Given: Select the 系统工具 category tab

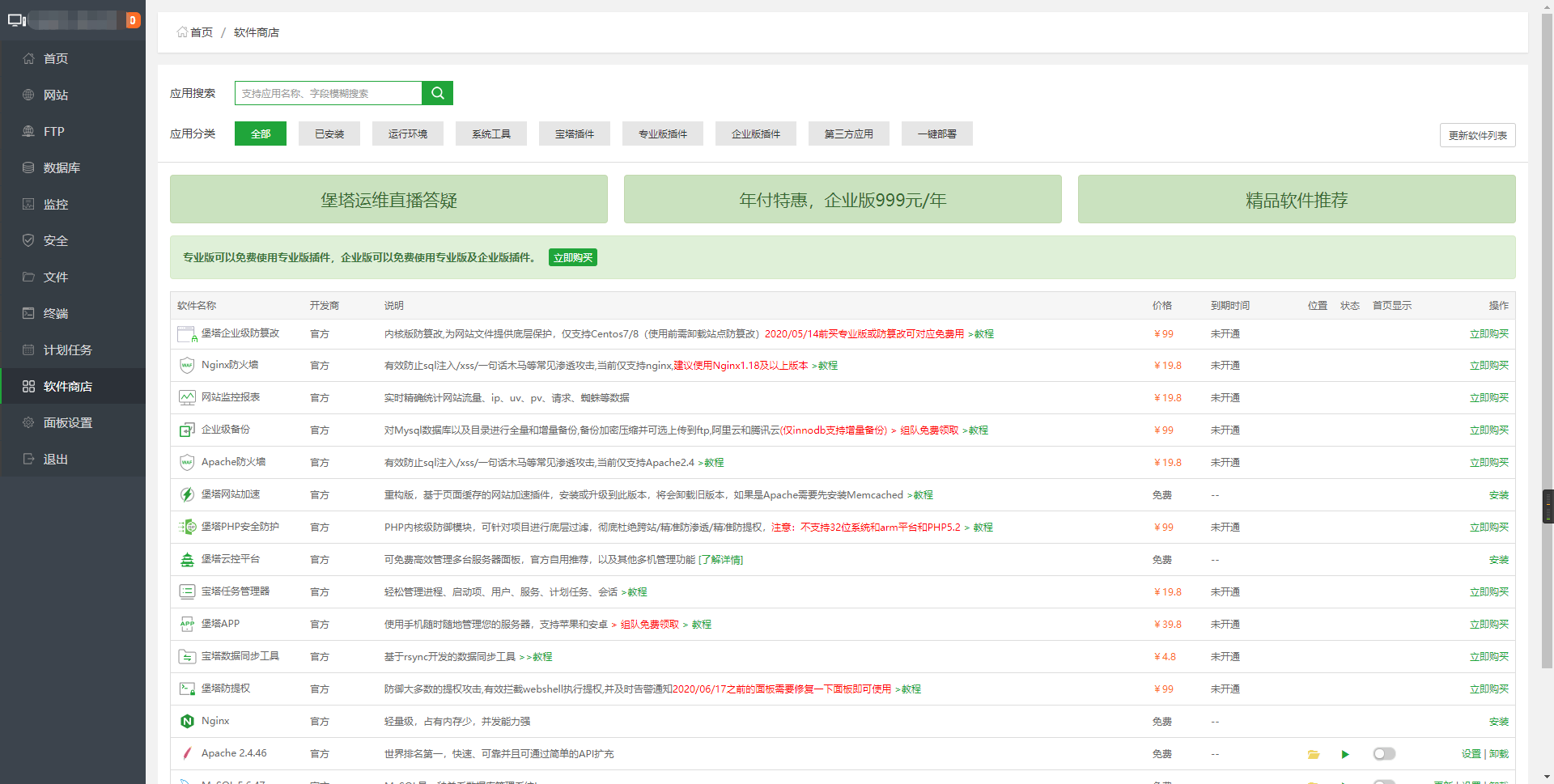Looking at the screenshot, I should pos(491,133).
